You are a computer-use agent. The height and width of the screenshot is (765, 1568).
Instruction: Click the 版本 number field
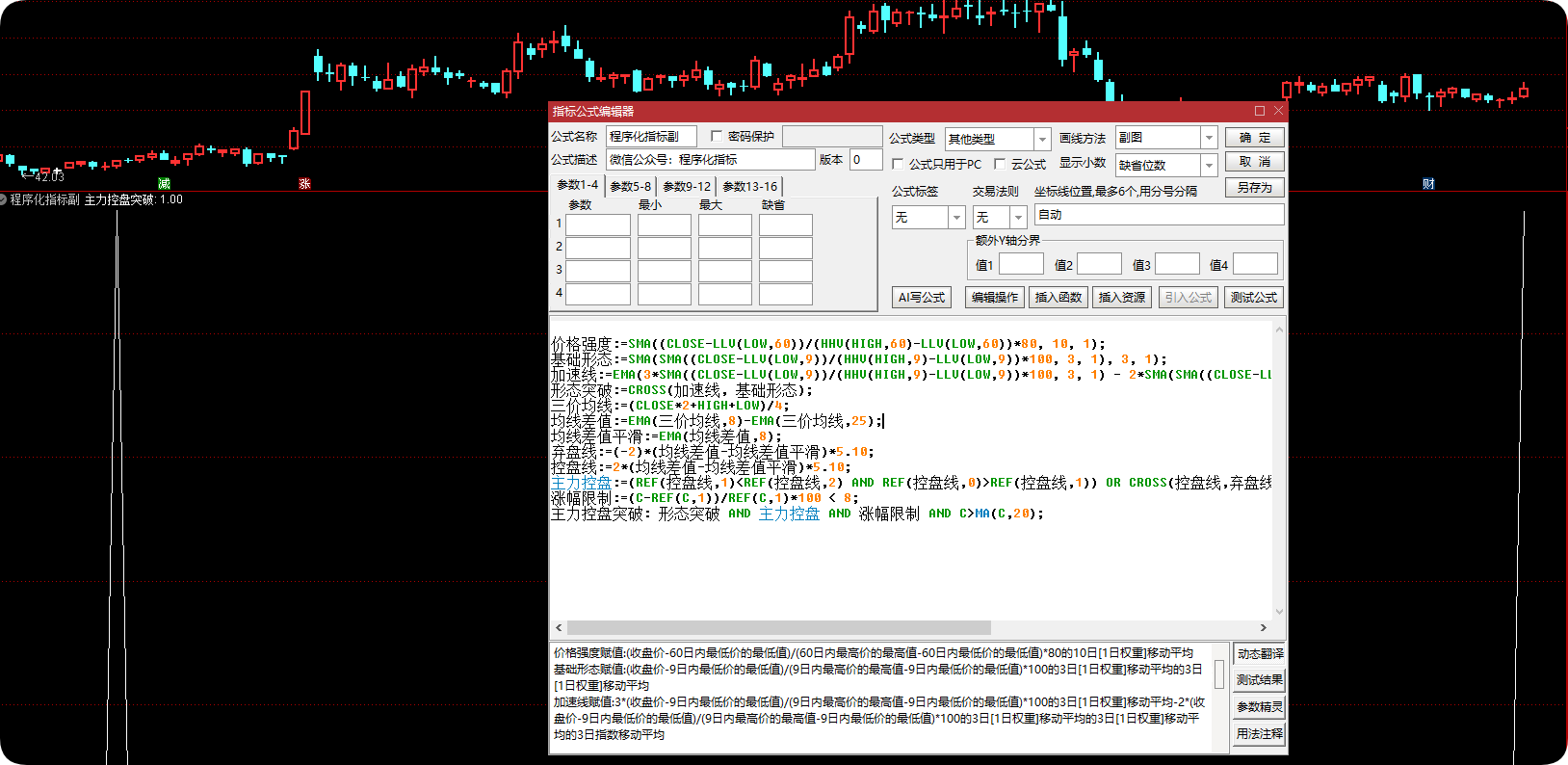(x=866, y=160)
